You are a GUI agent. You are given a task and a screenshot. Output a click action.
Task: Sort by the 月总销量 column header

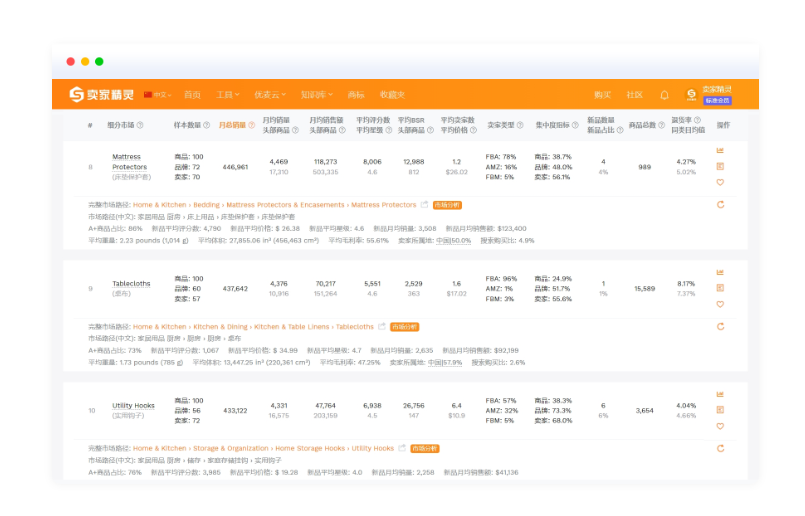point(234,126)
